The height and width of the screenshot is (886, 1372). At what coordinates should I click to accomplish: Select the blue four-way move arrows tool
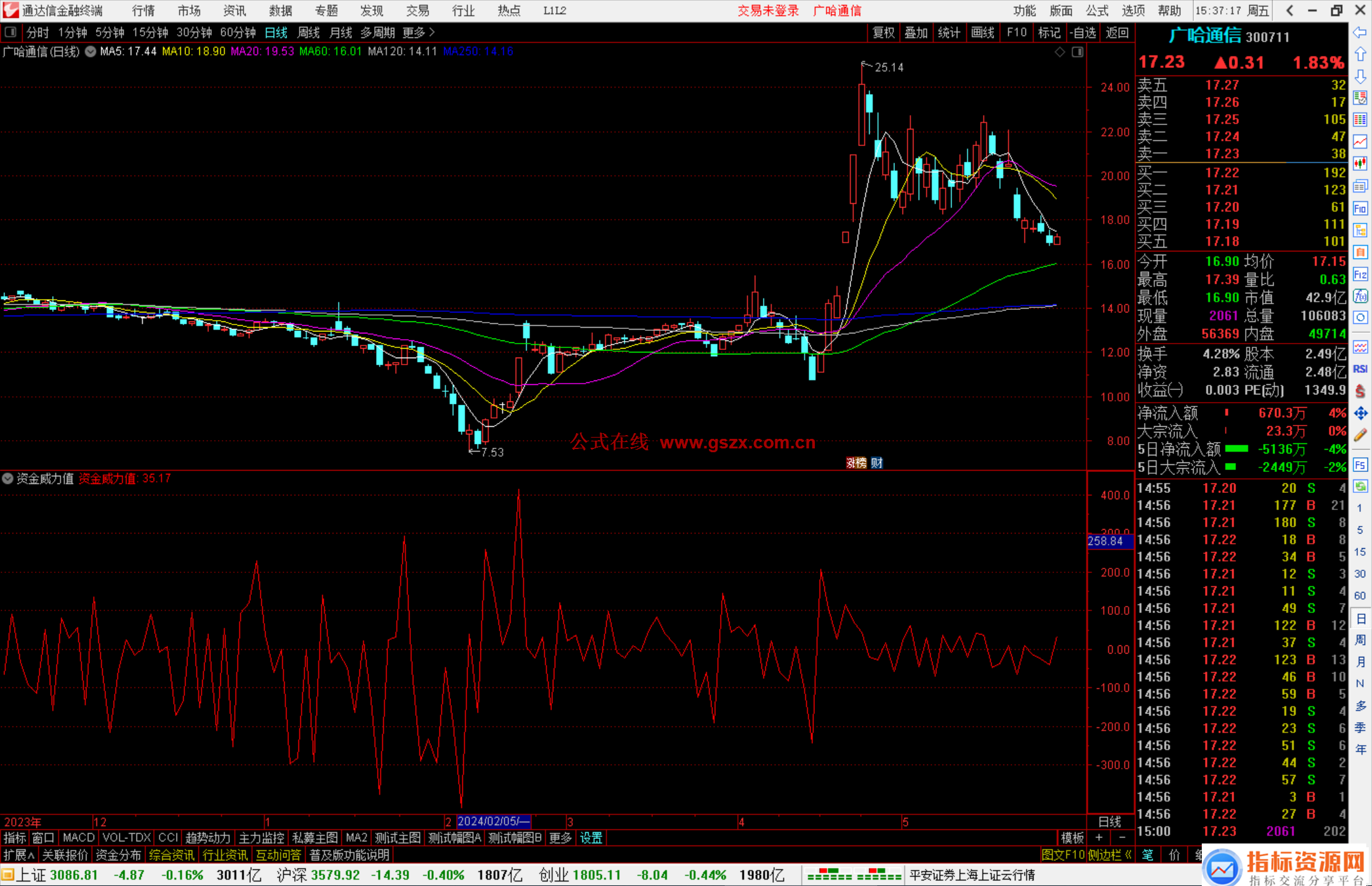[x=1360, y=413]
